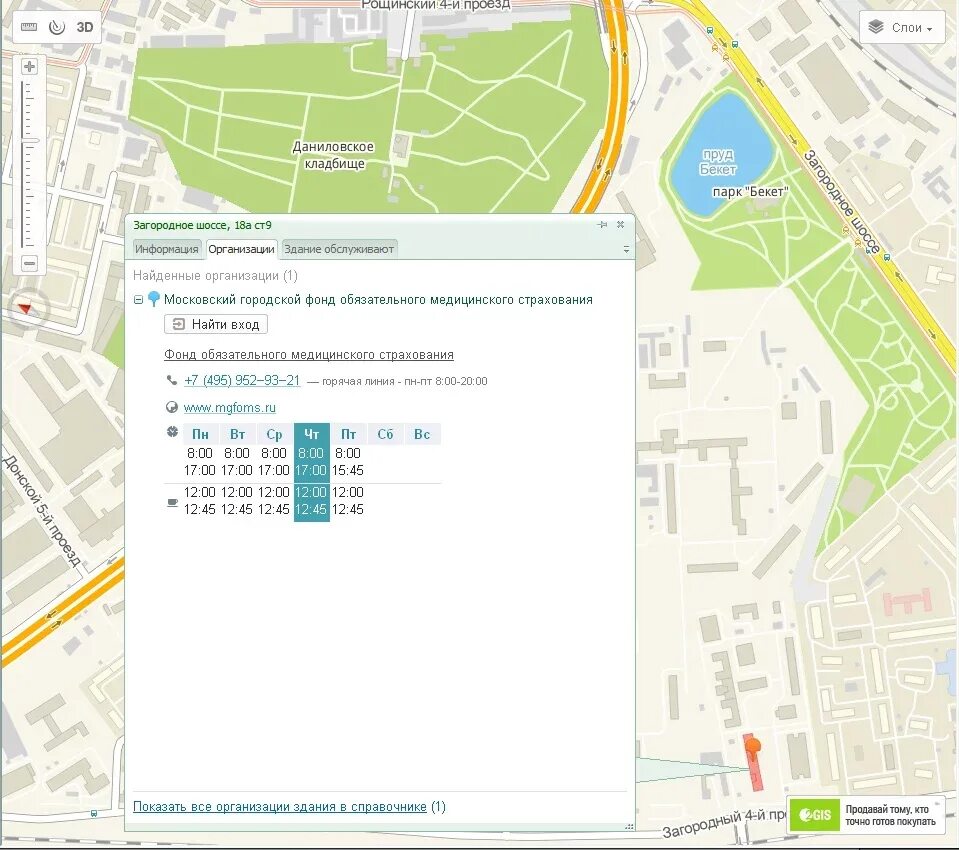Click the orange location pin on map
This screenshot has width=959, height=850.
754,747
